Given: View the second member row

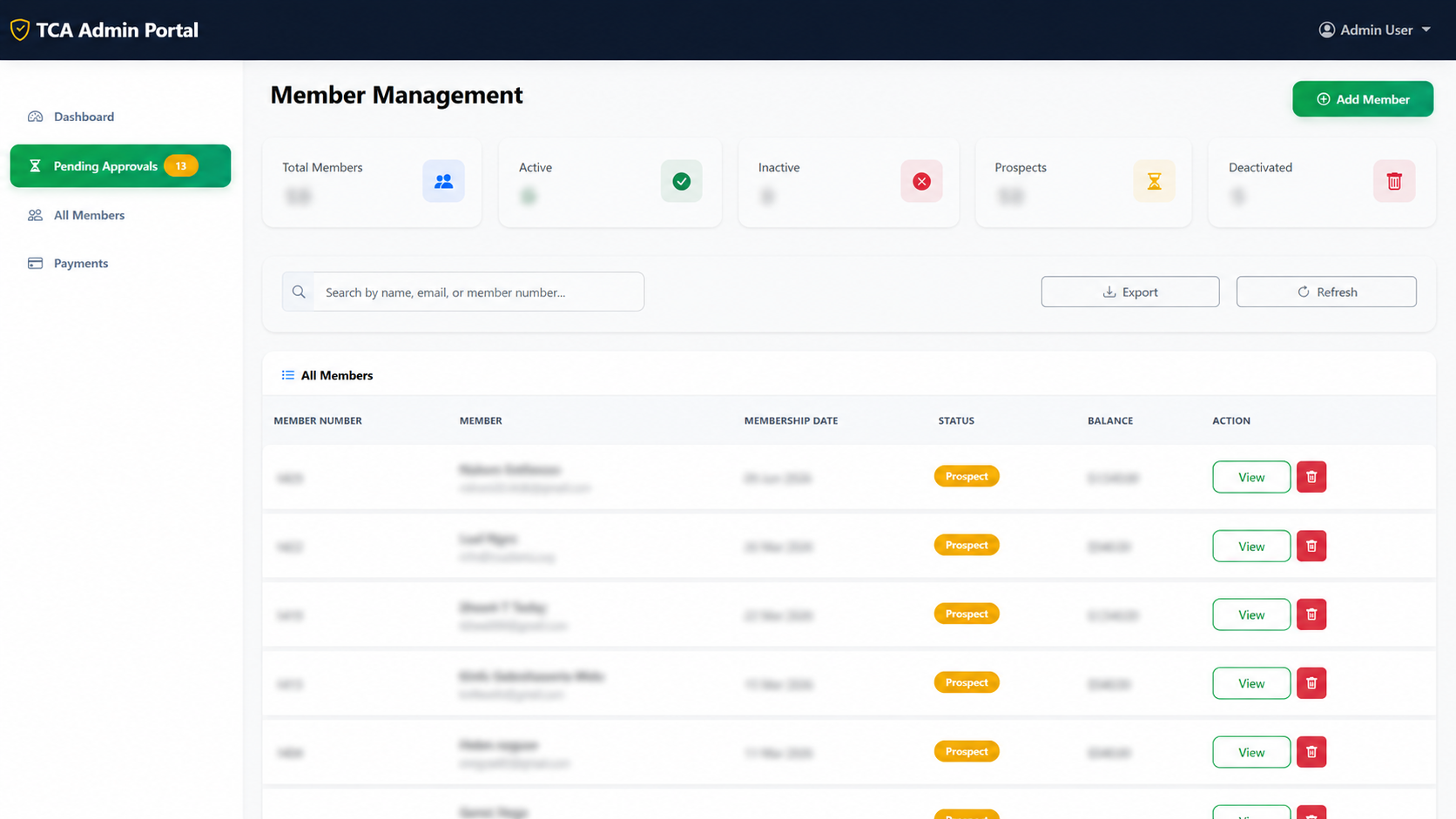Looking at the screenshot, I should pyautogui.click(x=1251, y=546).
